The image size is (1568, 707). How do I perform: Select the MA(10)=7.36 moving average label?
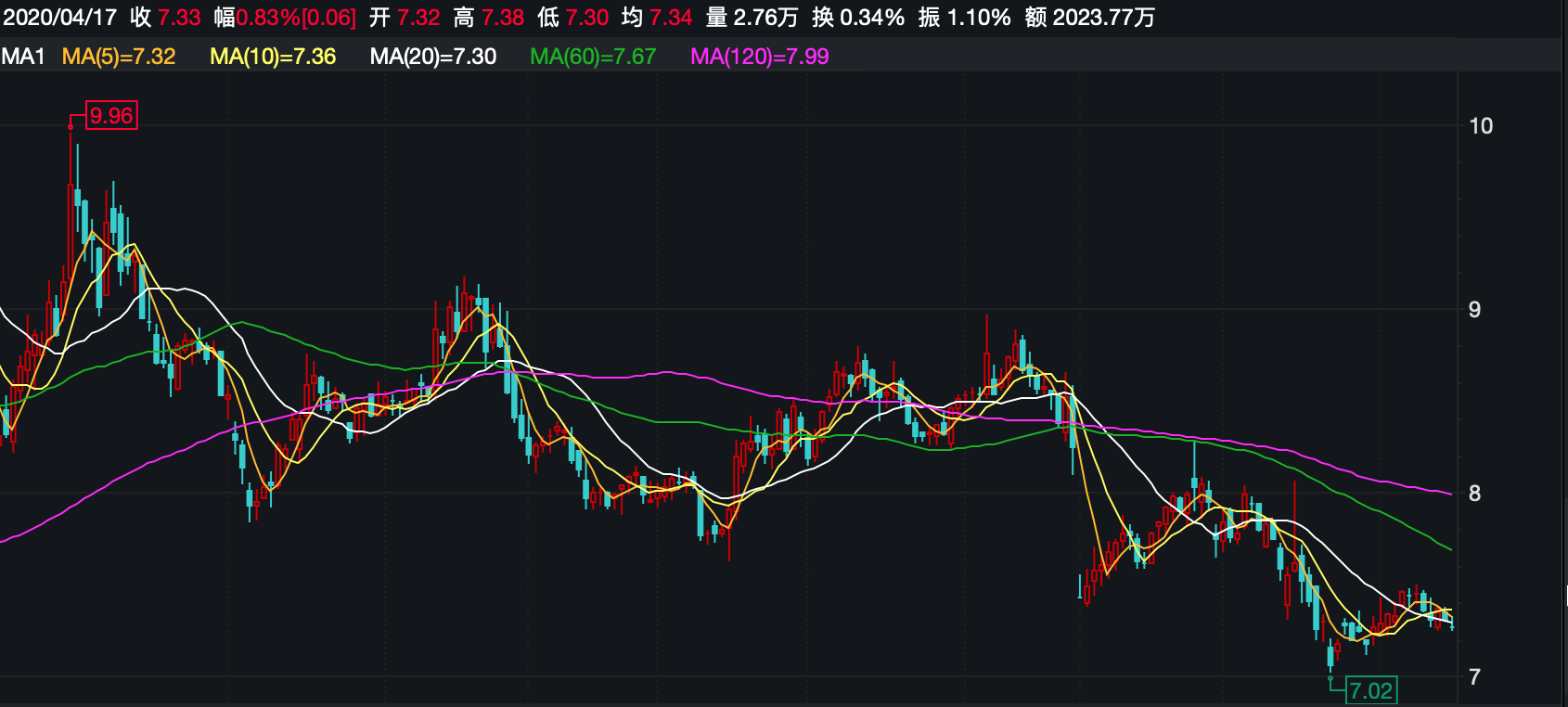pyautogui.click(x=273, y=57)
